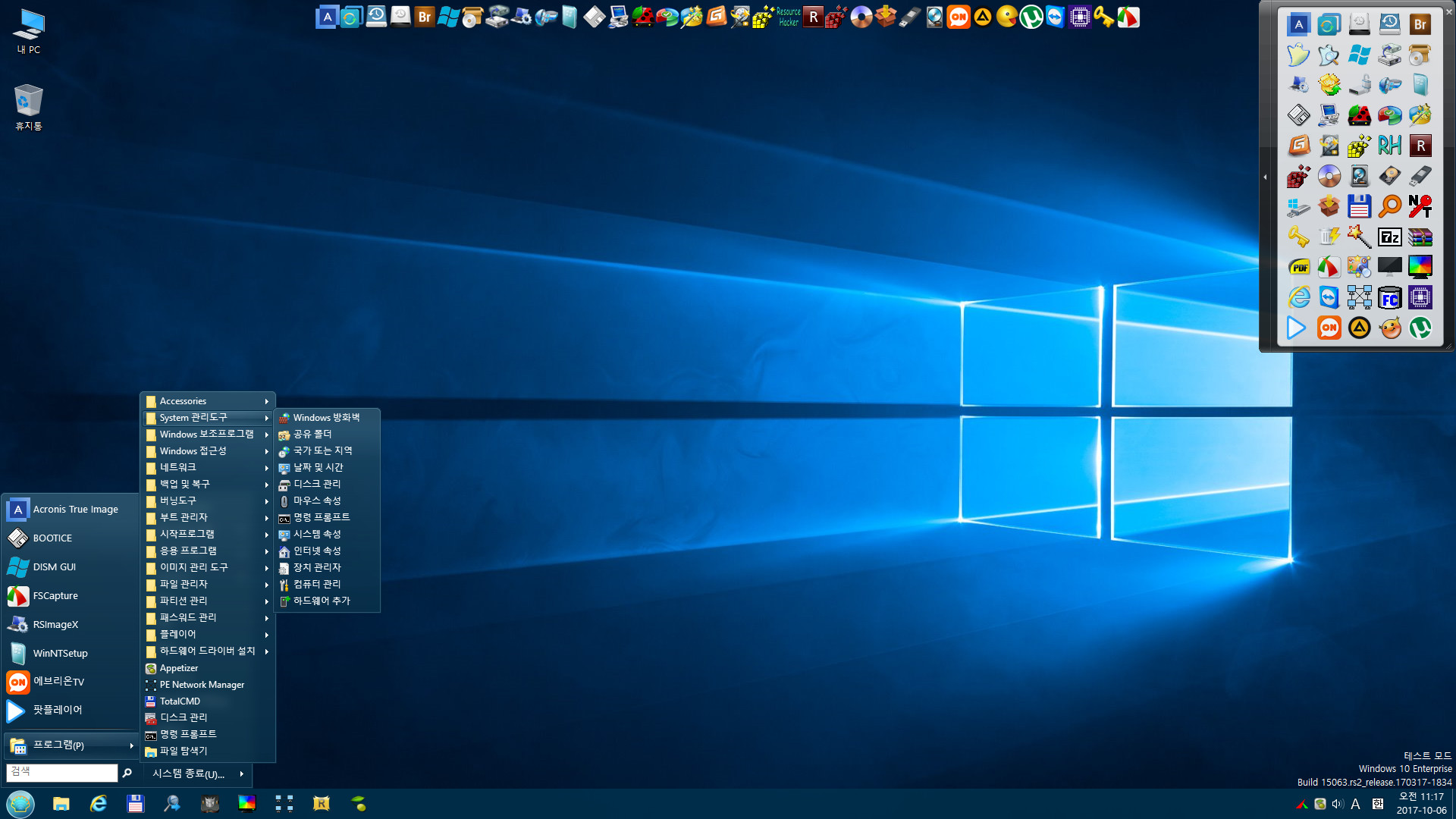Open the RH icon in side panel
This screenshot has height=819, width=1456.
pos(1389,146)
